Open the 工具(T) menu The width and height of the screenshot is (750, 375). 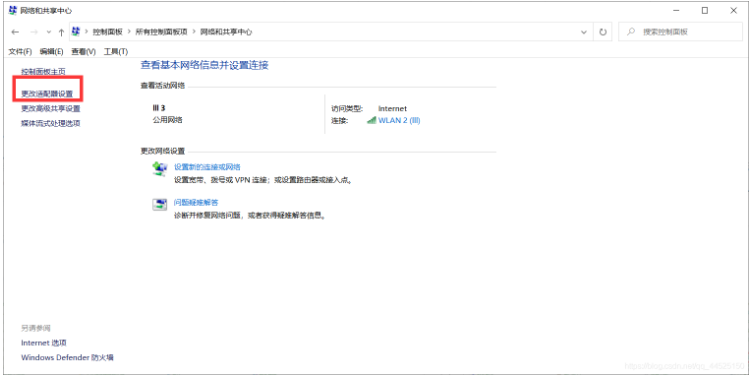coord(116,51)
